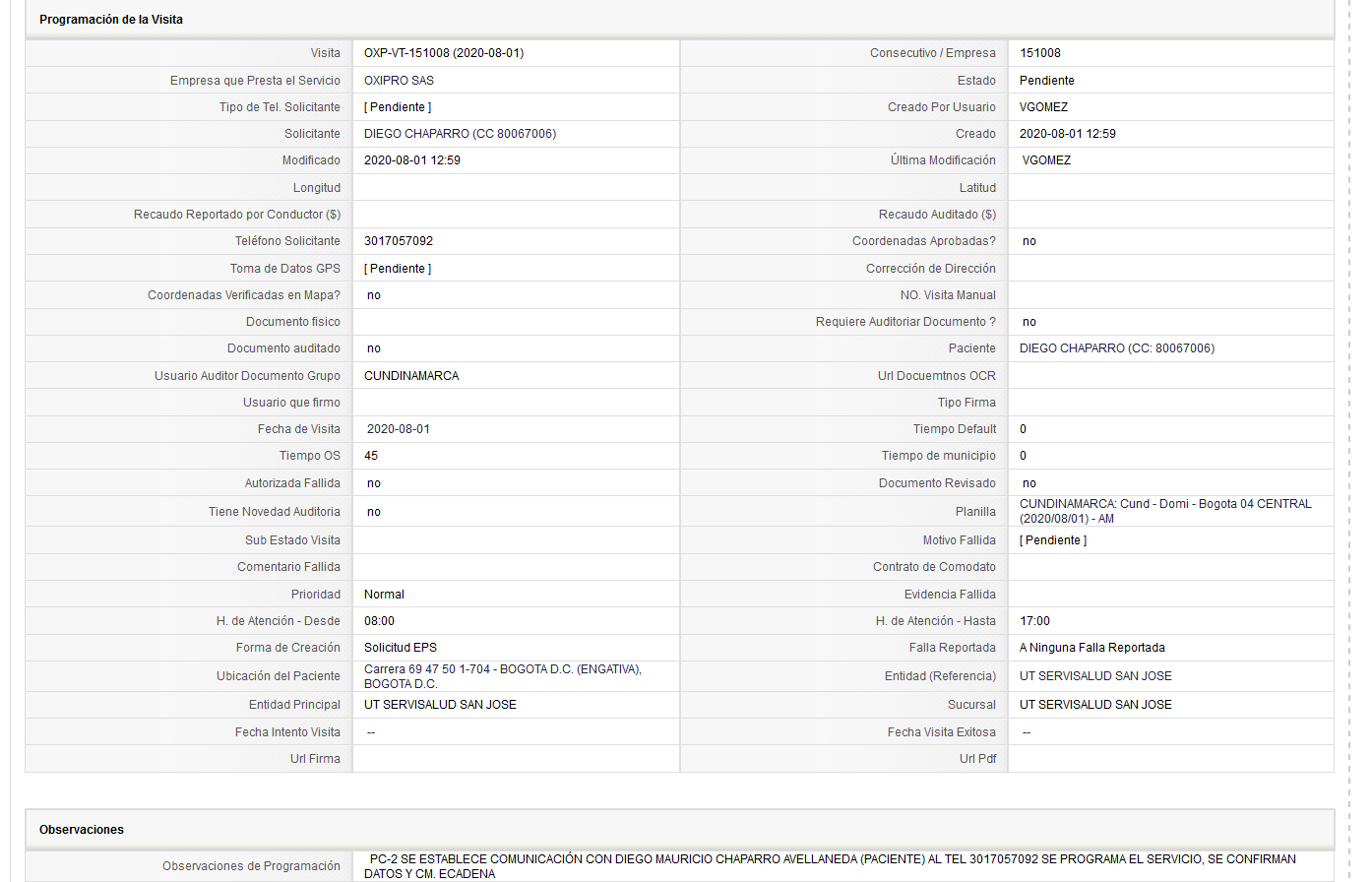Screen dimensions: 1372x882
Task: Click Entidad (Referencia) value UT SERVISALUD SAN JOSE
Action: [x=1095, y=676]
